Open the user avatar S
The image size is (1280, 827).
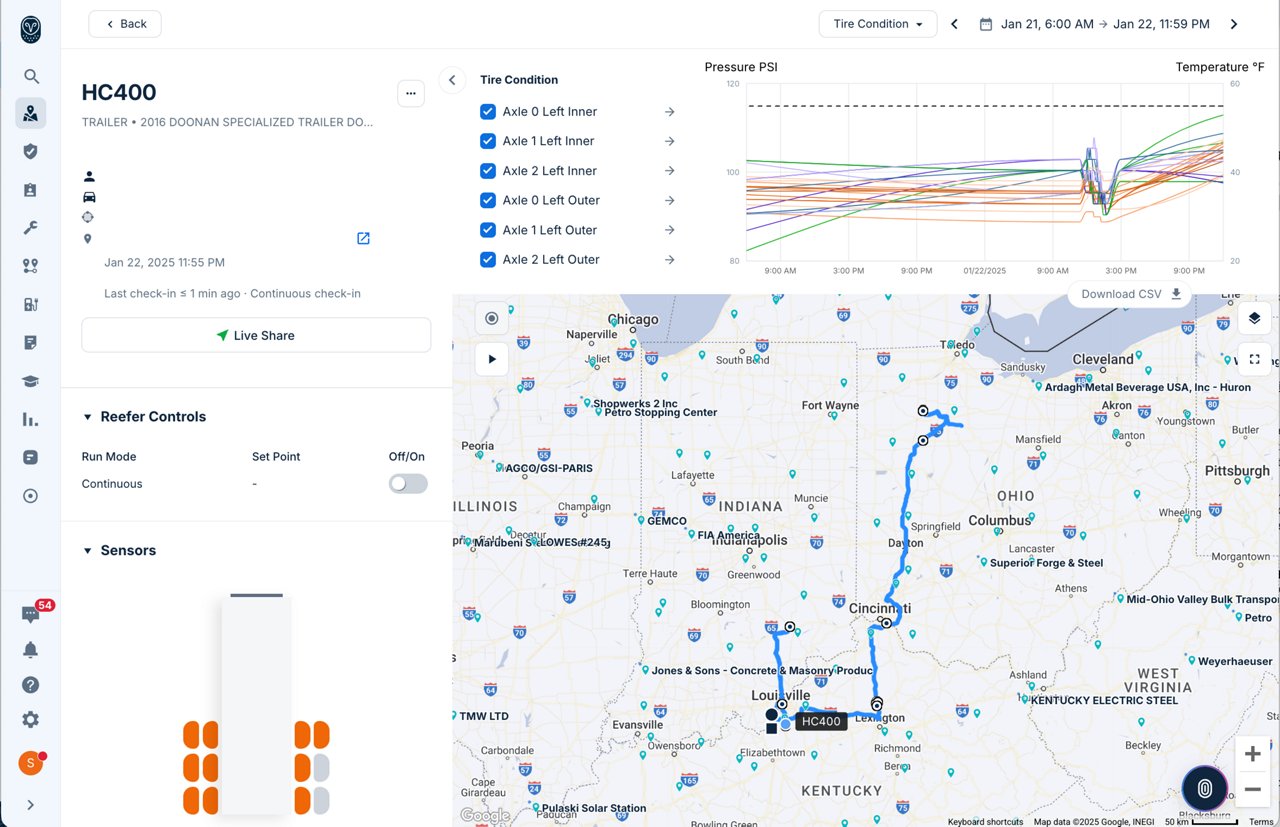pyautogui.click(x=31, y=763)
